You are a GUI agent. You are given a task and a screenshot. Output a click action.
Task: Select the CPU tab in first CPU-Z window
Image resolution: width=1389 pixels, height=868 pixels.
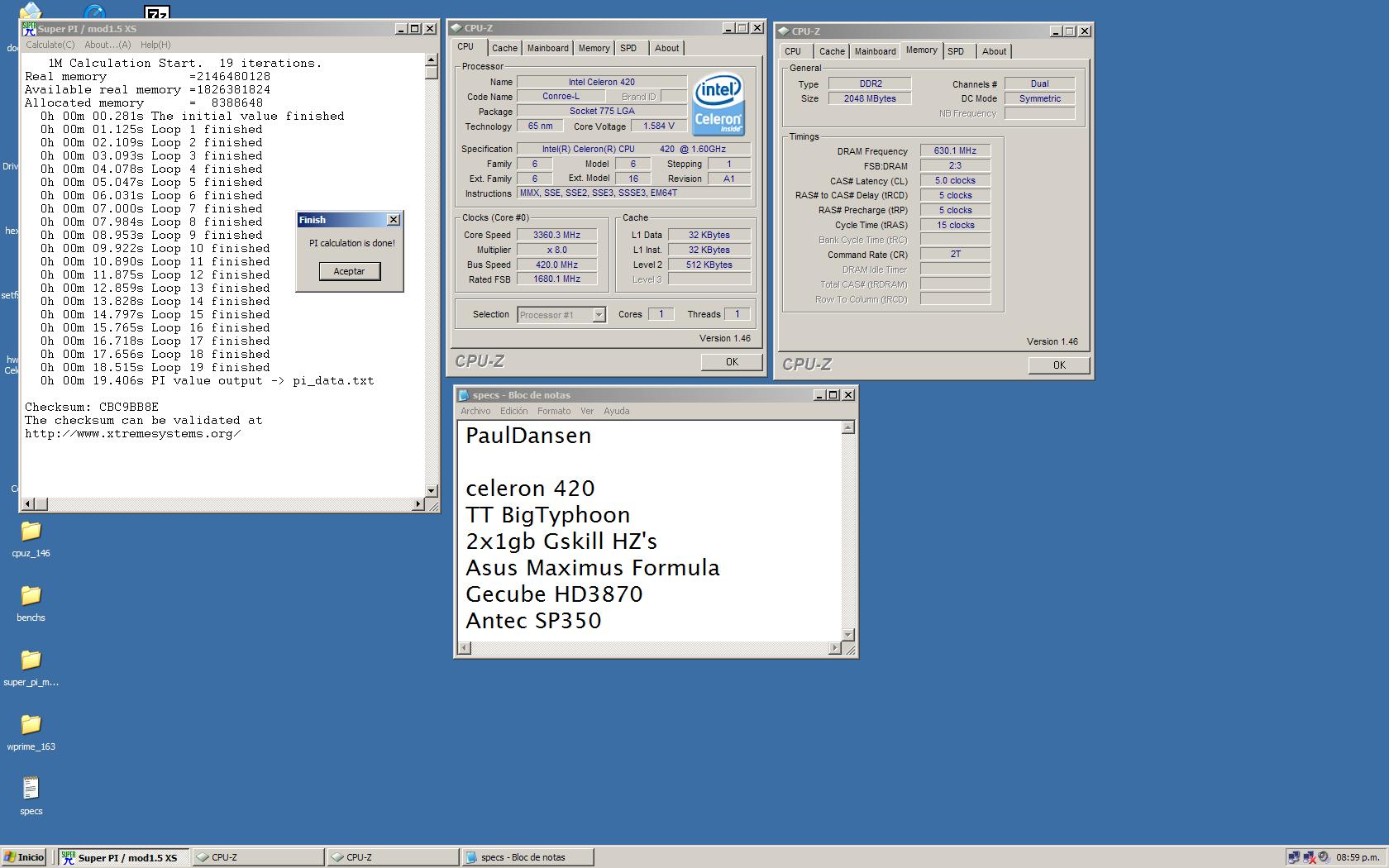(x=466, y=47)
